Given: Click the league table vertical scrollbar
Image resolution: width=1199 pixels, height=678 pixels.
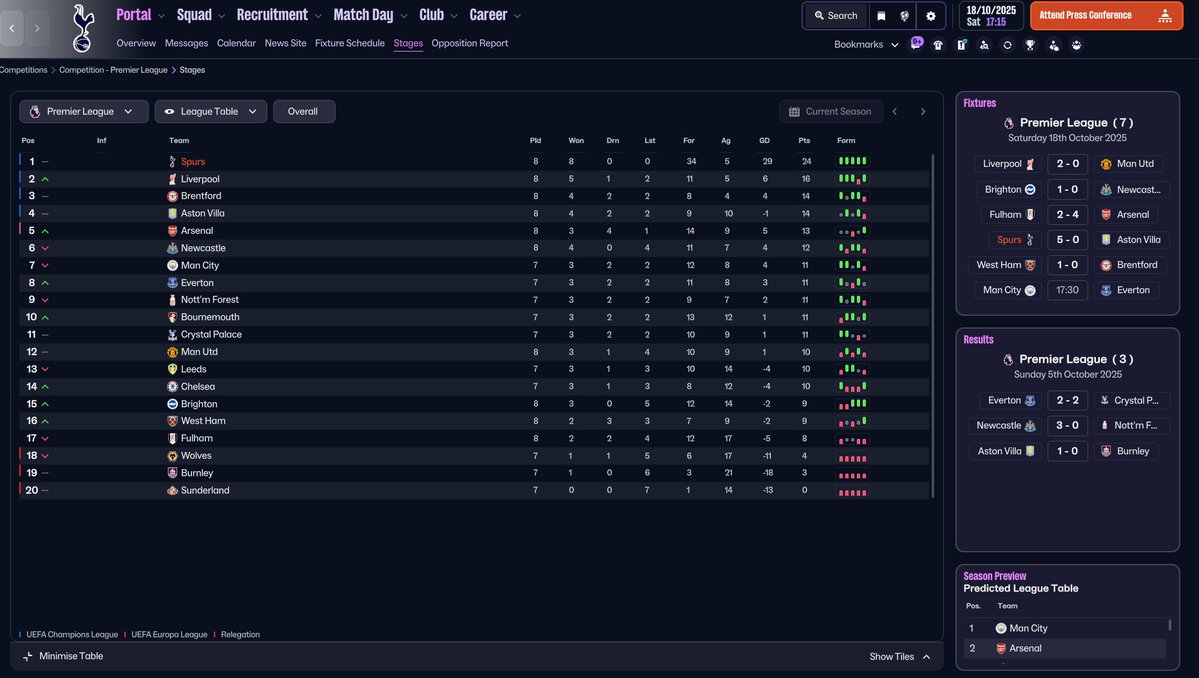Looking at the screenshot, I should [x=933, y=326].
